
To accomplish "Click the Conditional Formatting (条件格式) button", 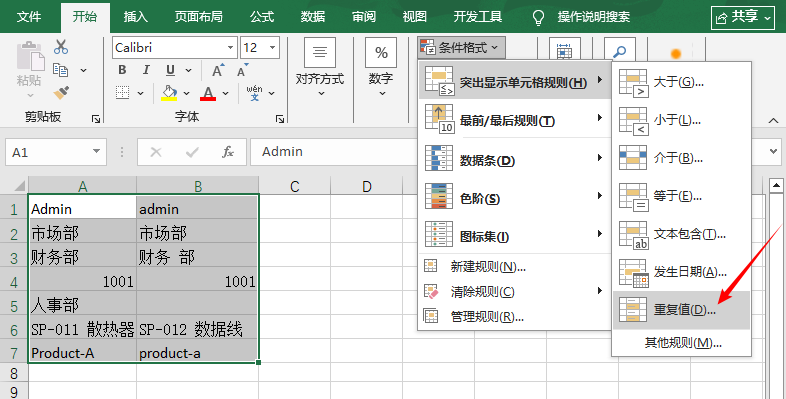I will 461,48.
